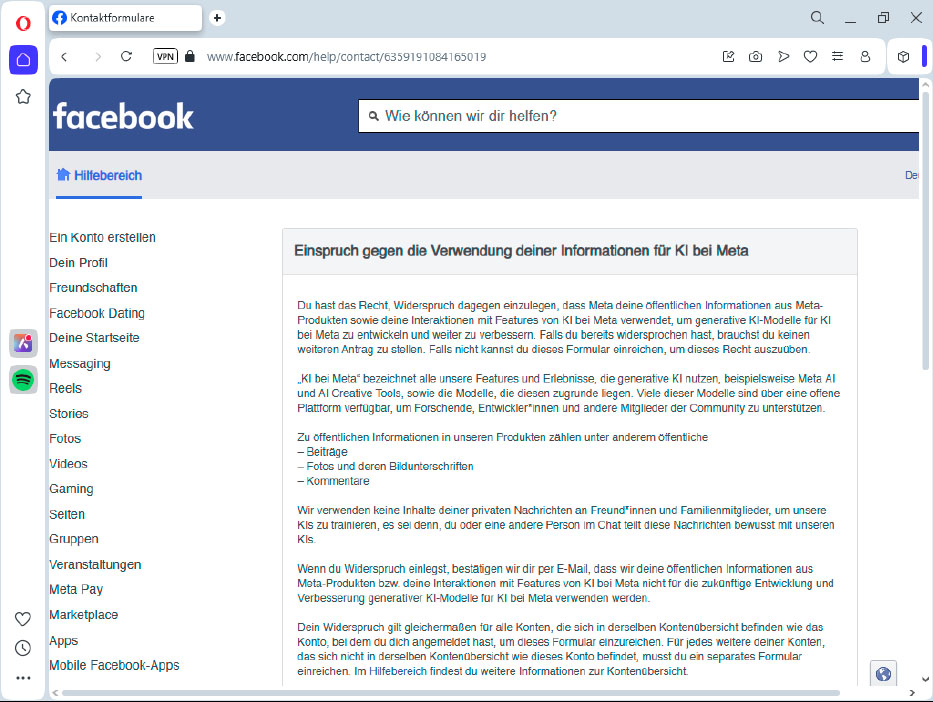Open the Aria AI sidebar icon
The height and width of the screenshot is (702, 933).
23,343
